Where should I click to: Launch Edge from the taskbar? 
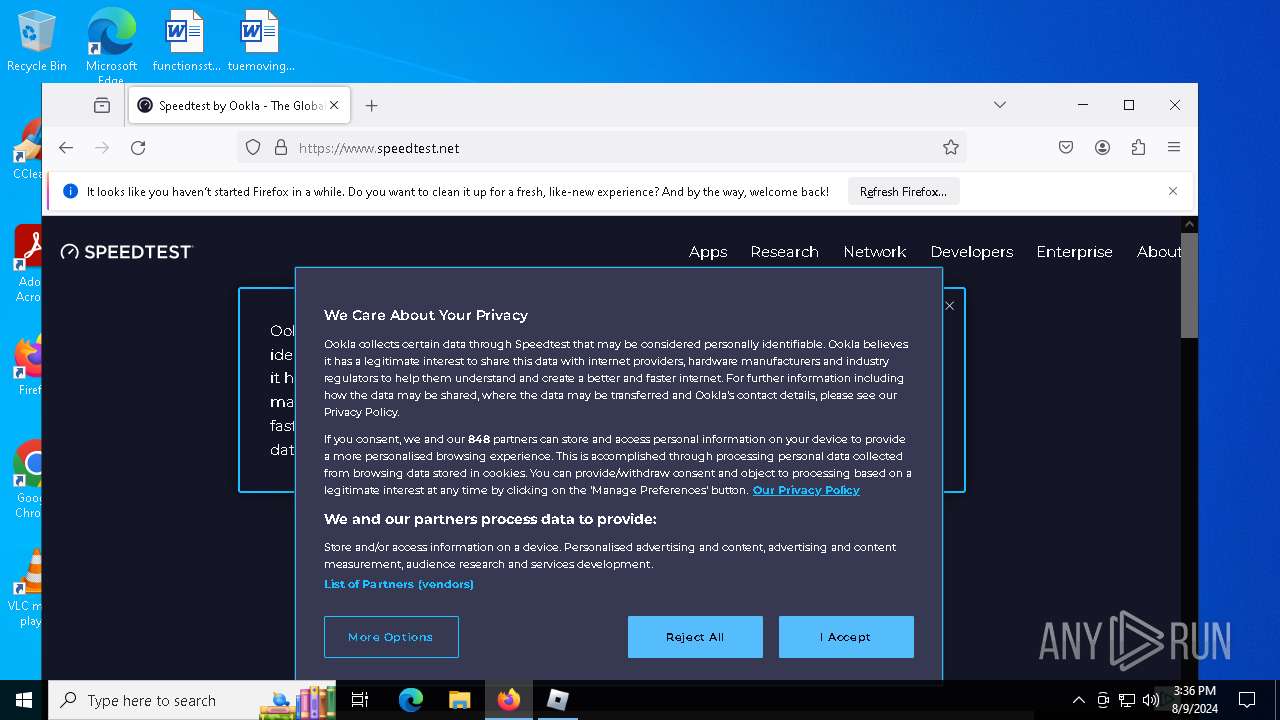[x=411, y=700]
